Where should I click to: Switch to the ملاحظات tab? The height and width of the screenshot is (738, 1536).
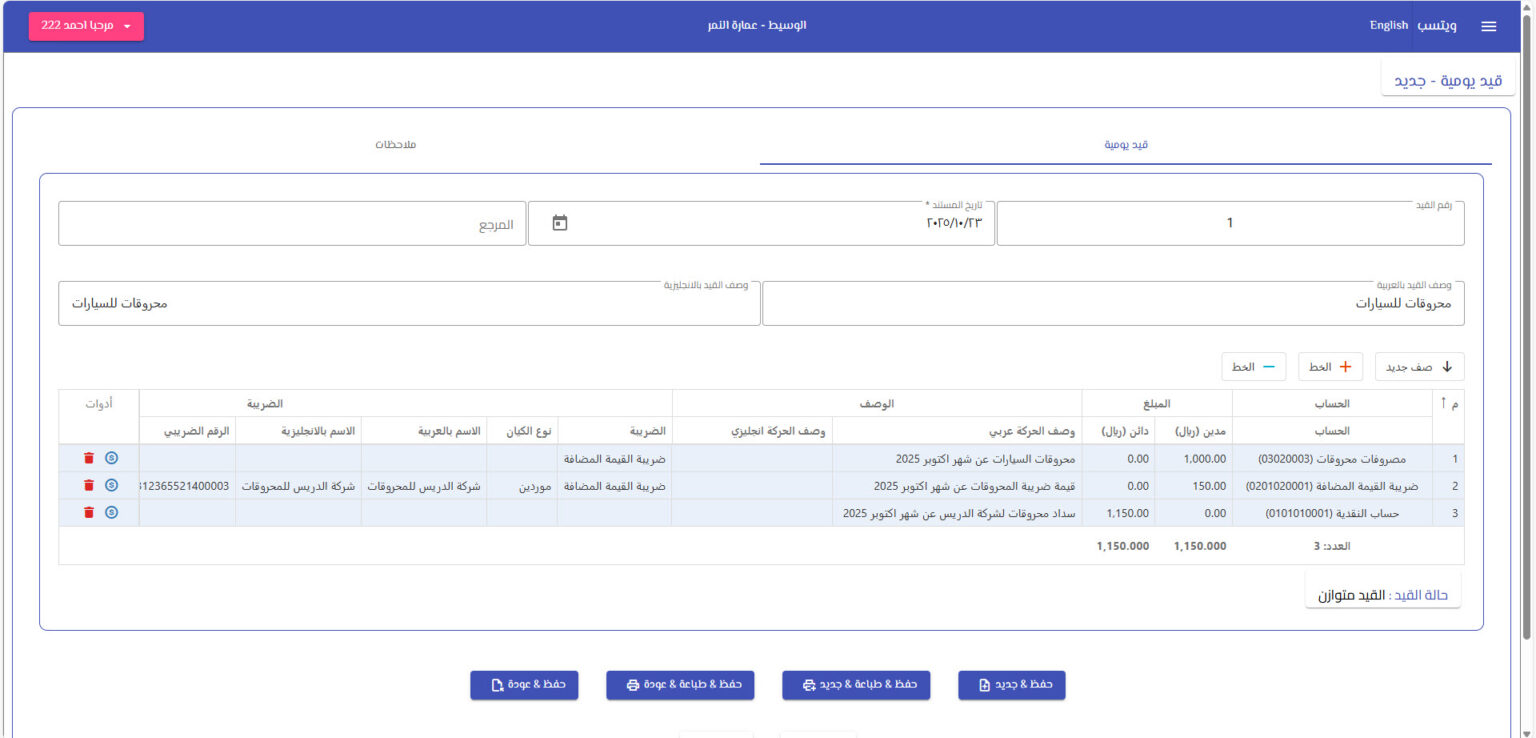tap(395, 145)
